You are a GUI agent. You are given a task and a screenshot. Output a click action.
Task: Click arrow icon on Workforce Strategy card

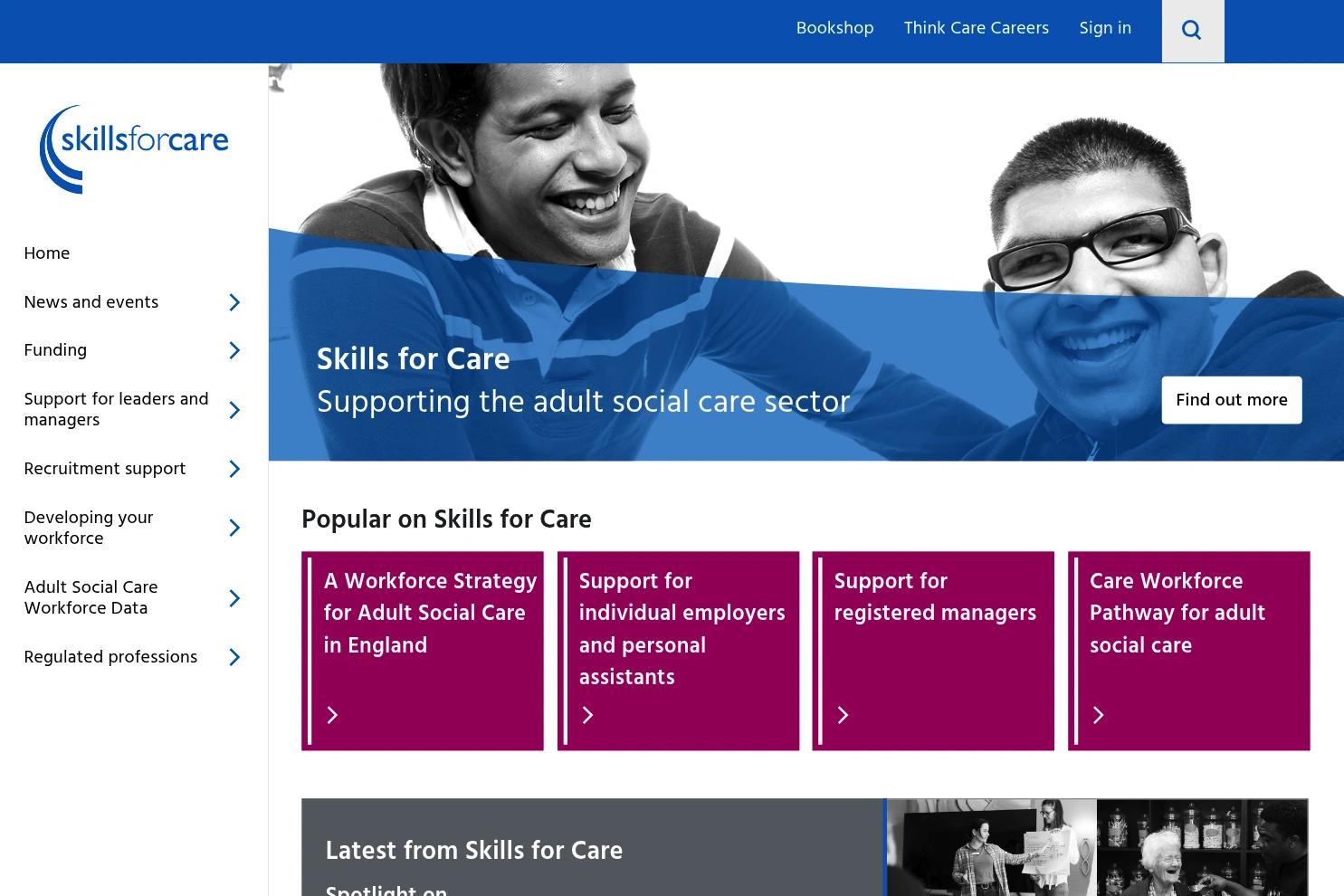point(332,715)
